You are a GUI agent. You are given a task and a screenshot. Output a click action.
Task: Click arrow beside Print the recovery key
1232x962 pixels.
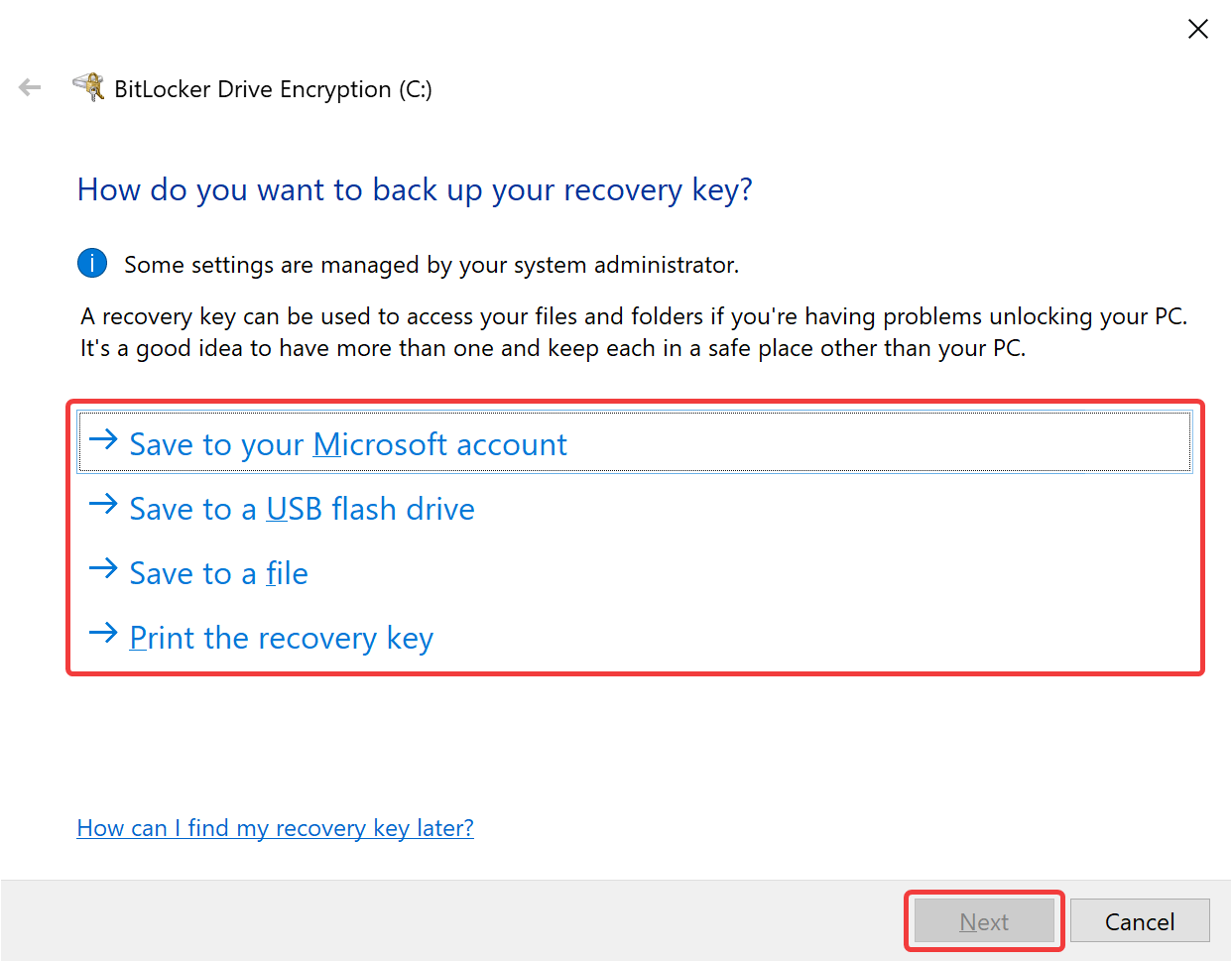[103, 633]
